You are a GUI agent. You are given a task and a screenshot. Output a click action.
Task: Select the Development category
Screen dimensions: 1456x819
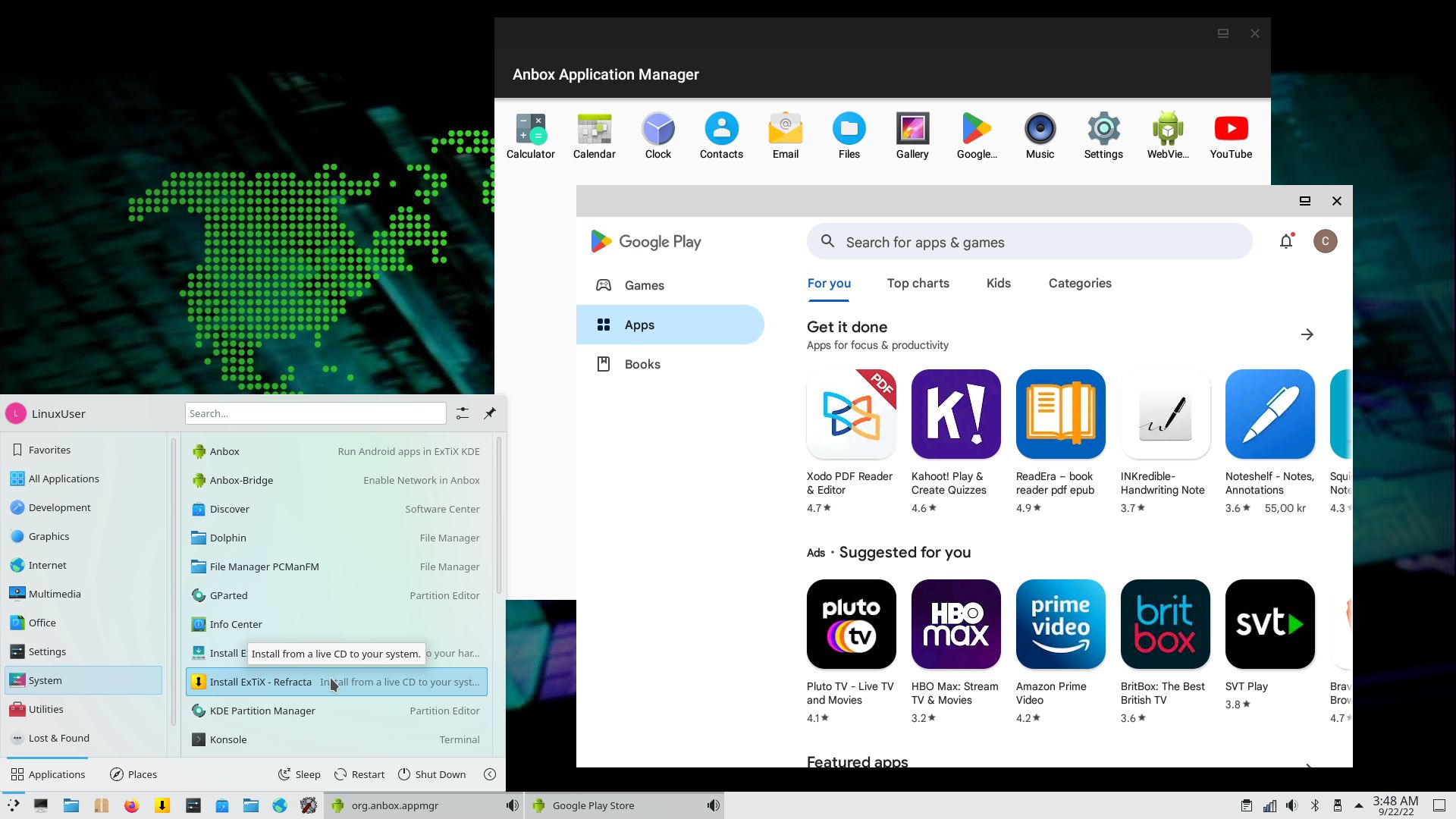83,507
